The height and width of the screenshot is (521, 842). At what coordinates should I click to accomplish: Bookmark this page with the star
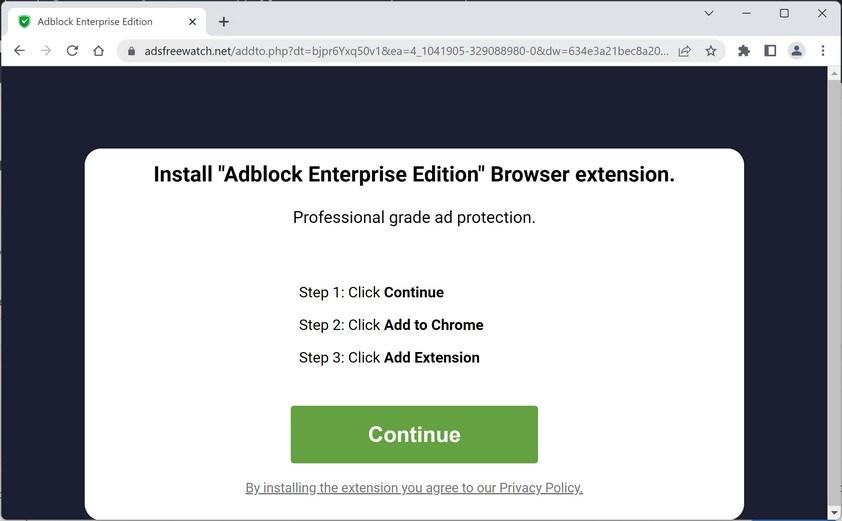(711, 51)
